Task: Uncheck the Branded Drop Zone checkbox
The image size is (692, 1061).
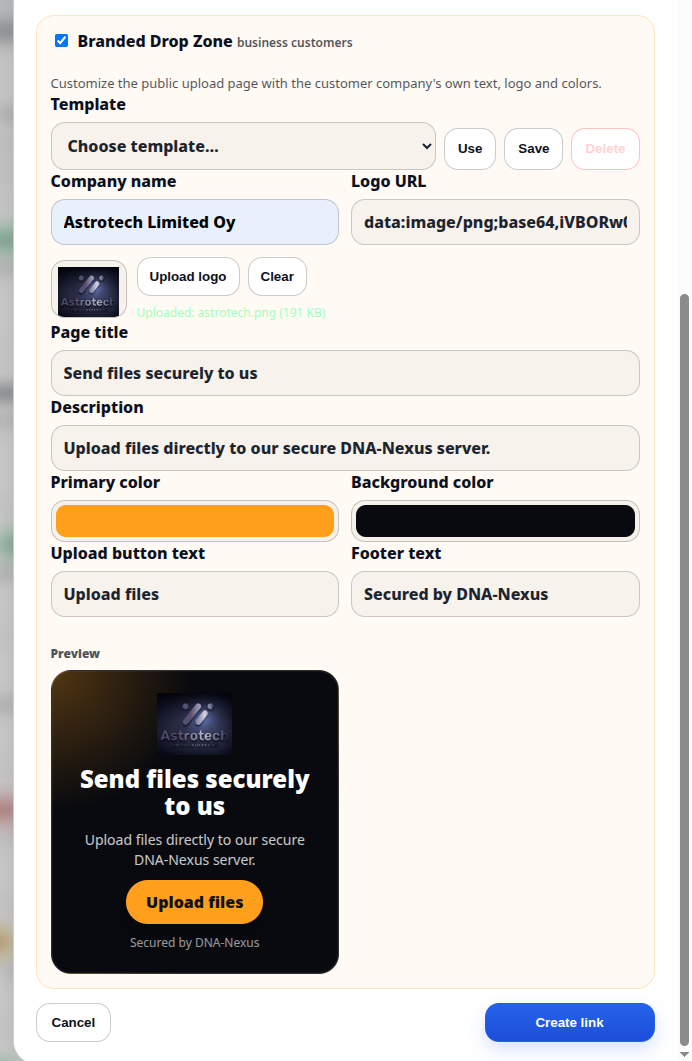Action: click(x=62, y=41)
